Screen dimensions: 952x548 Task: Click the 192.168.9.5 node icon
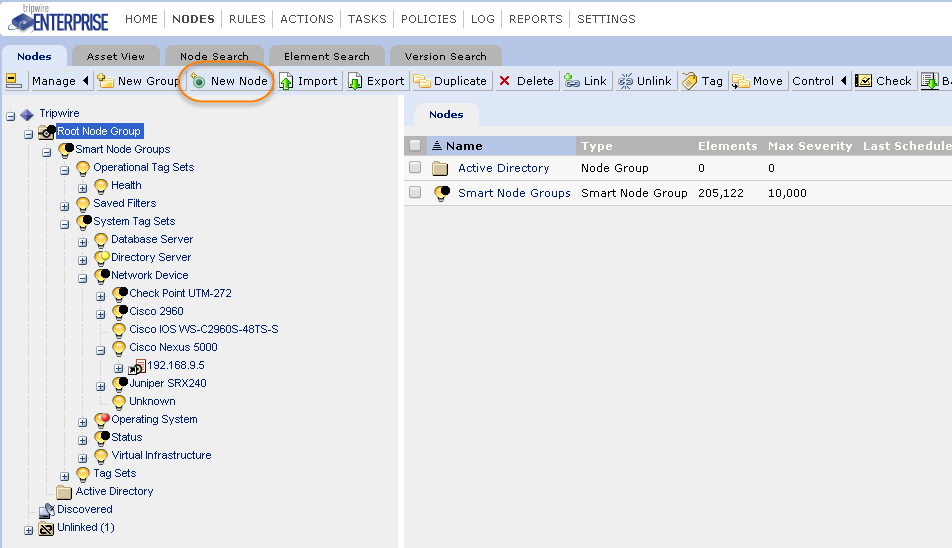(x=137, y=366)
